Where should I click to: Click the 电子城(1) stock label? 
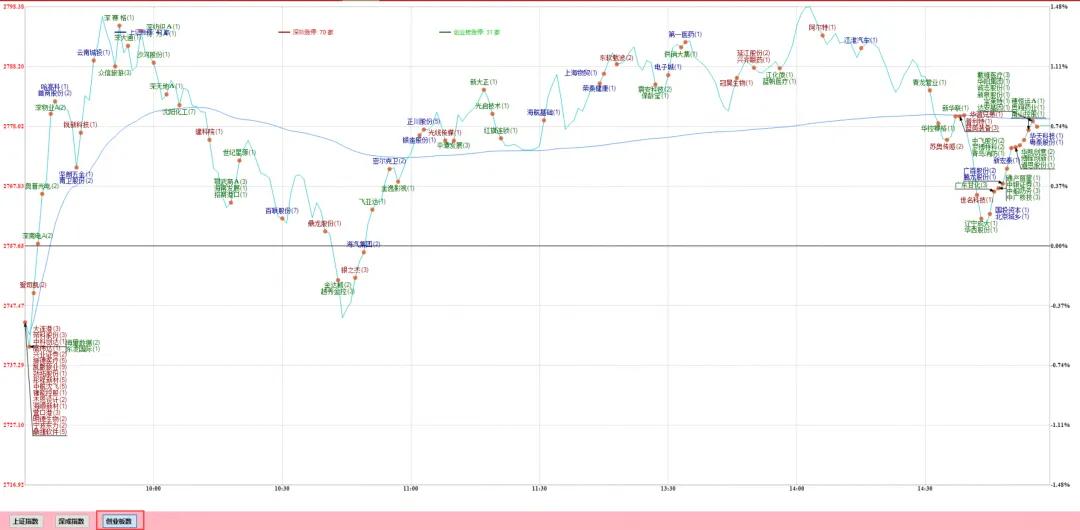(668, 67)
